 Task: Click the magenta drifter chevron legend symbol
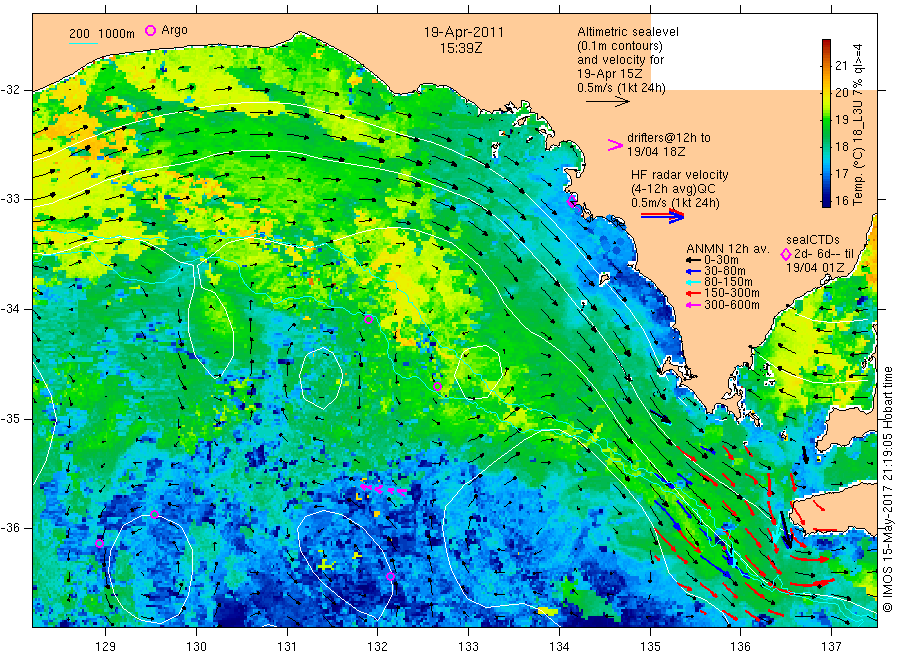[x=615, y=145]
